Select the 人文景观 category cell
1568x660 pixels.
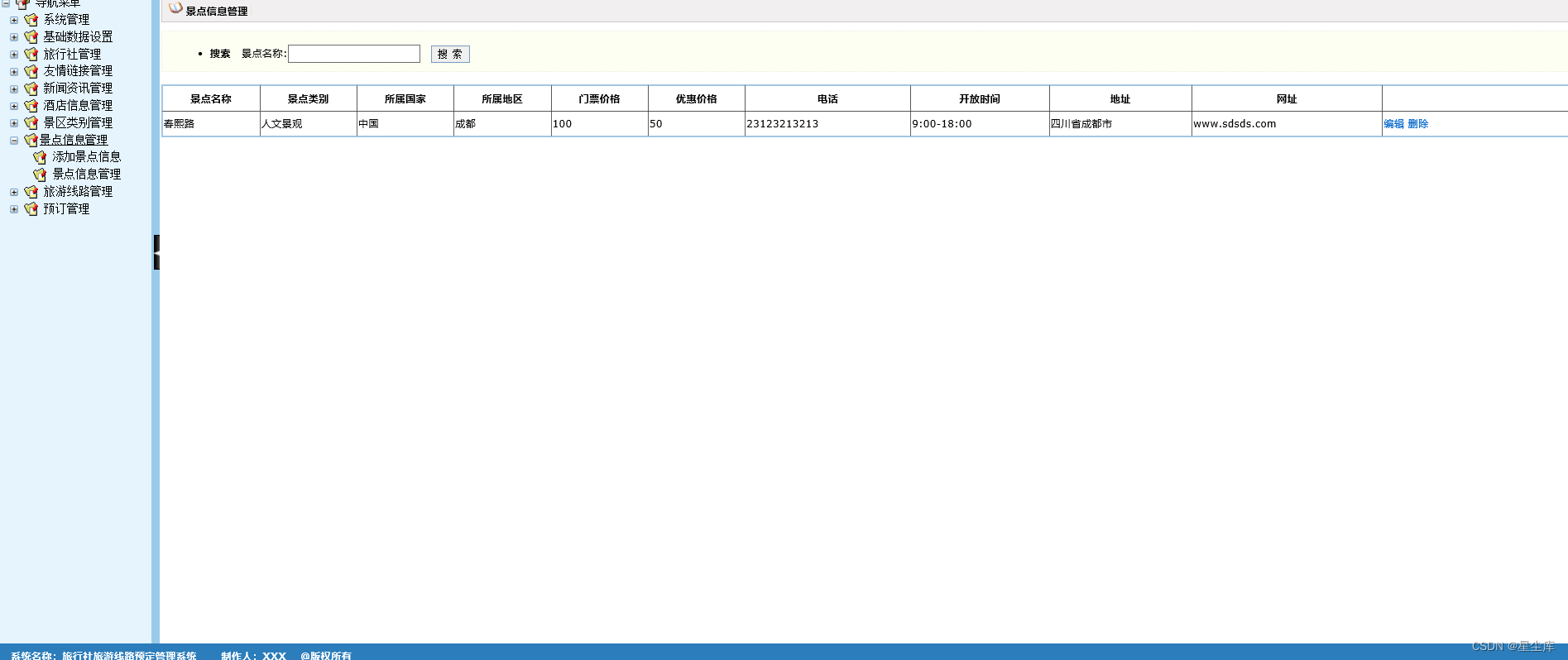pyautogui.click(x=308, y=124)
